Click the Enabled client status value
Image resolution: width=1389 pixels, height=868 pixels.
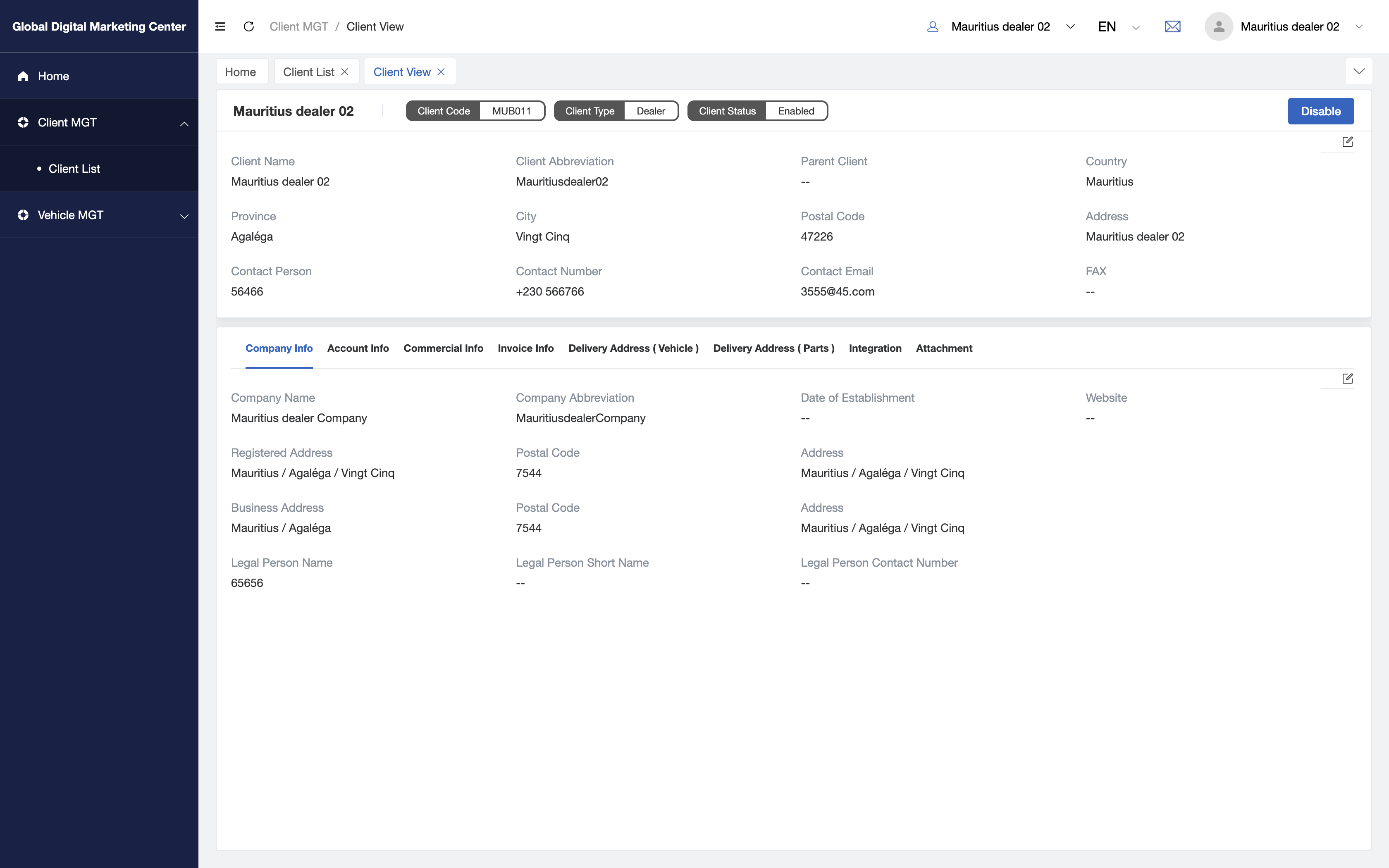coord(795,111)
